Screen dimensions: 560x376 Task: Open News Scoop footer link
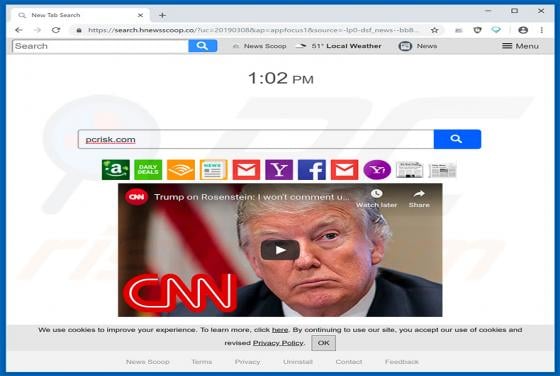click(x=148, y=362)
